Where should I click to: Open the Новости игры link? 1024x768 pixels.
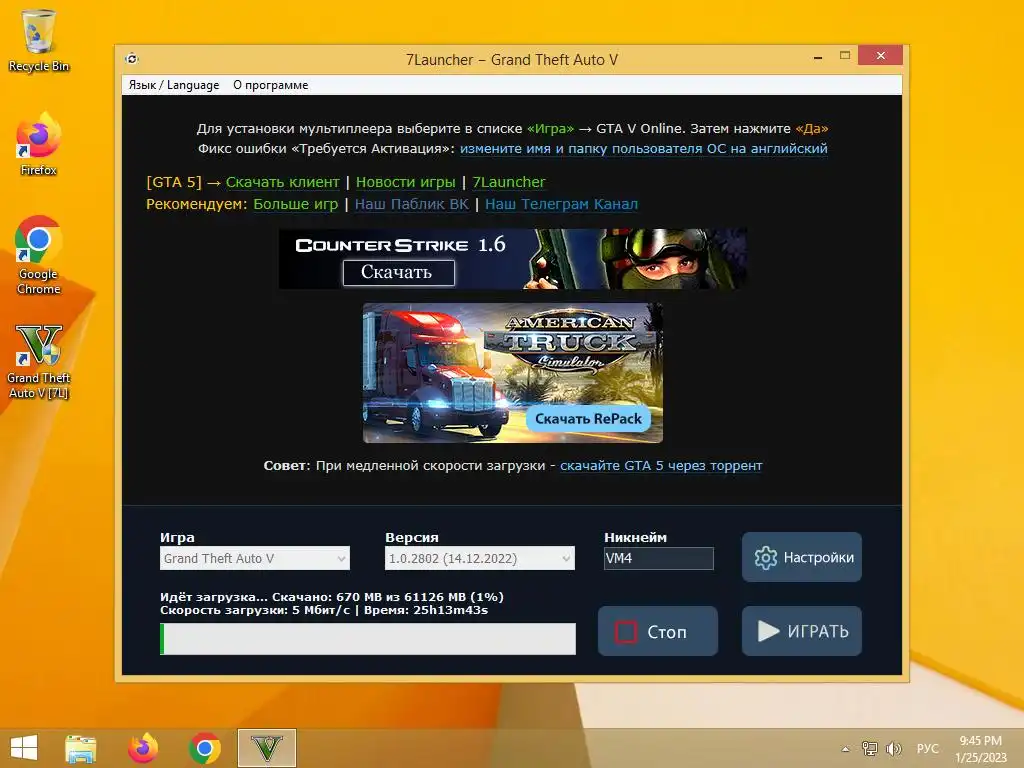(x=406, y=182)
